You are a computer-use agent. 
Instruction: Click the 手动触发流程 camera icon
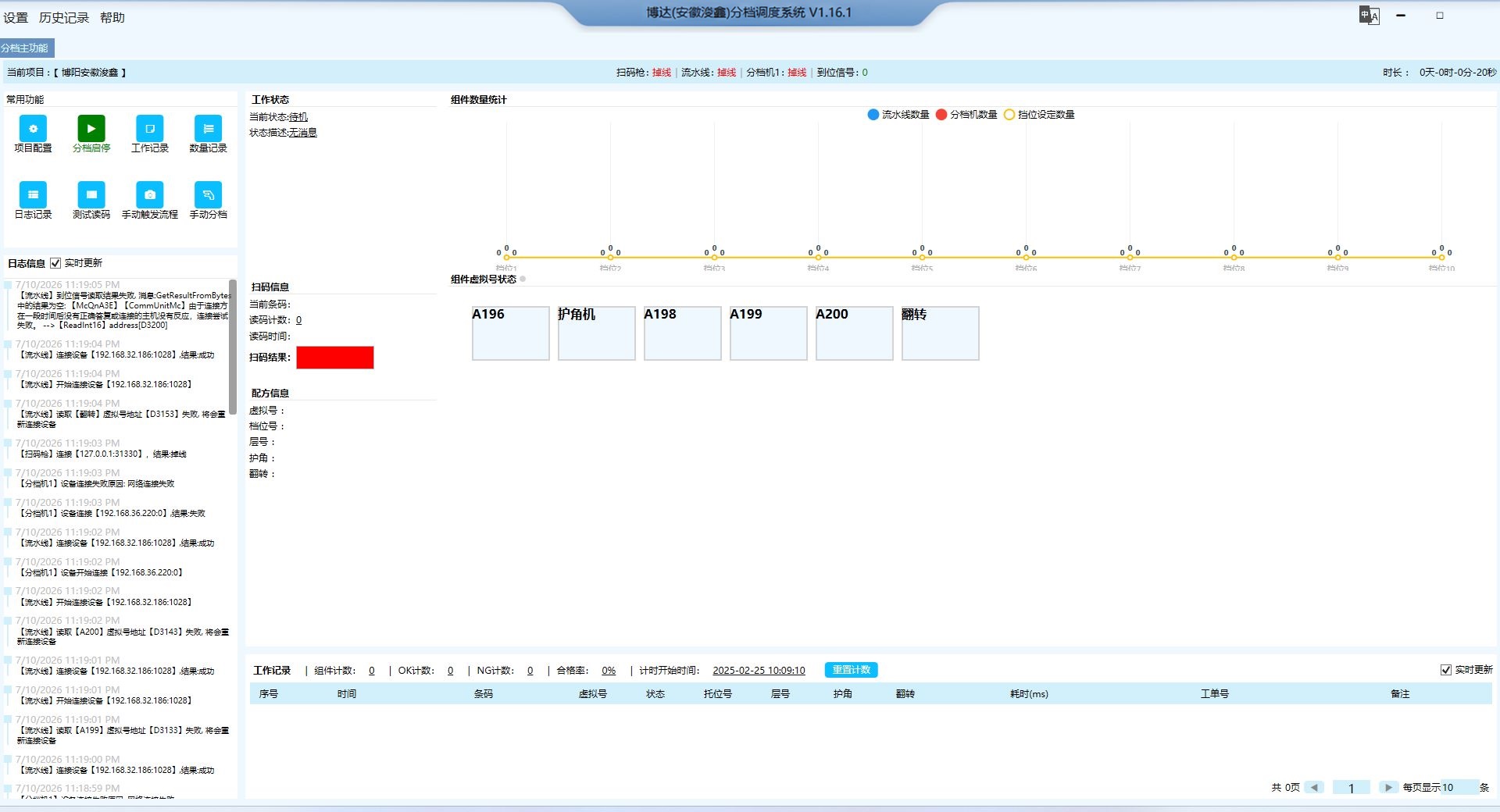click(150, 194)
